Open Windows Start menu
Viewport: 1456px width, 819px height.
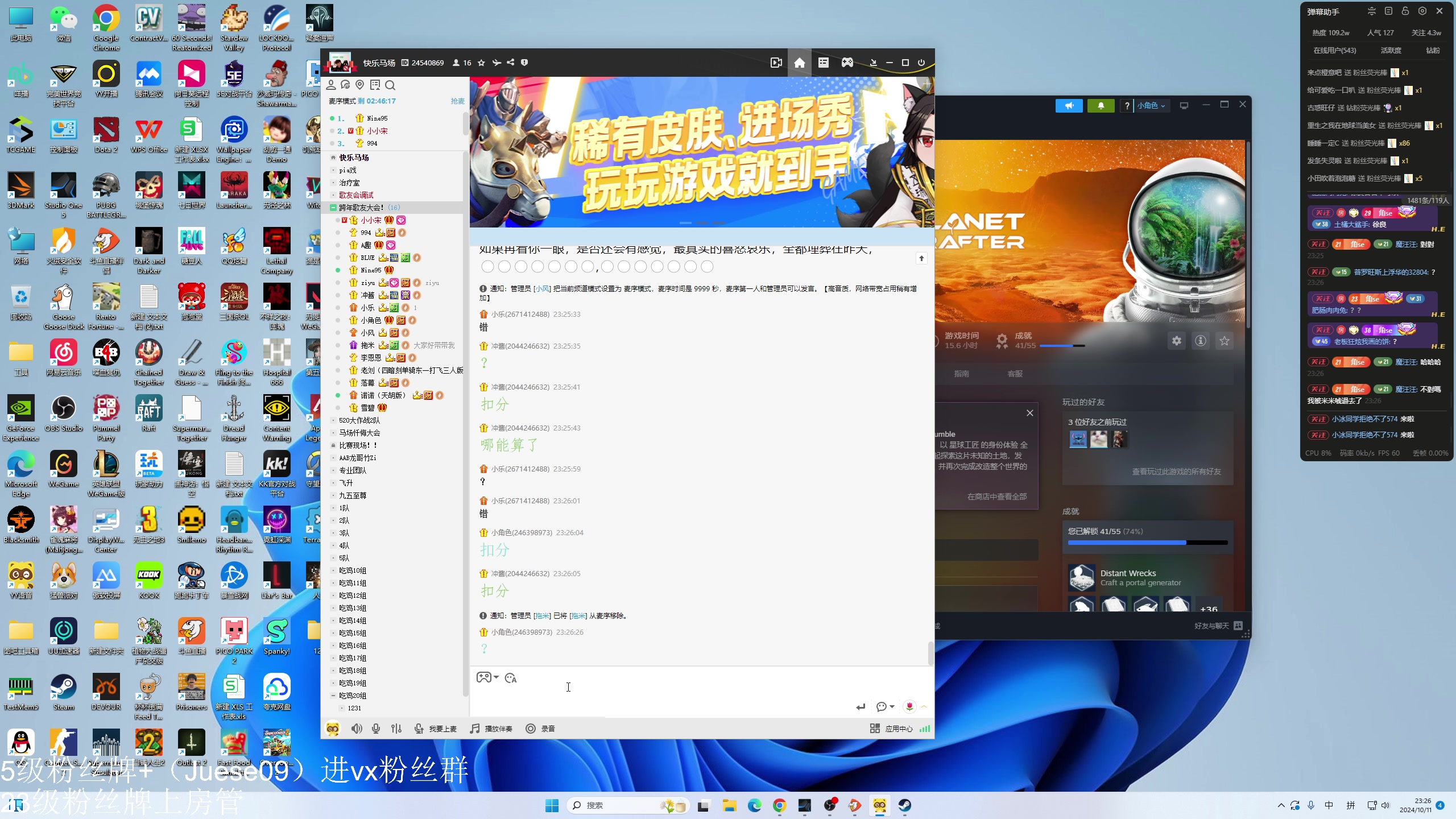coord(552,805)
